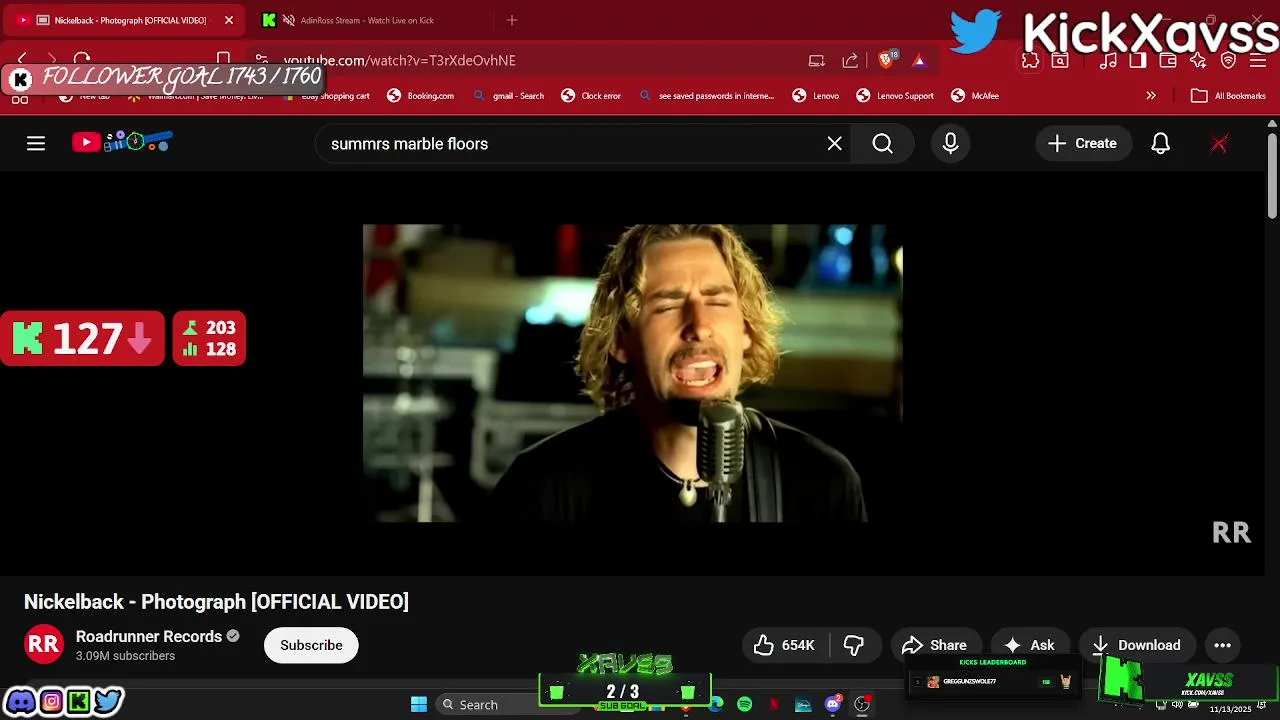Screen dimensions: 1280x720
Task: Click the bookmark page icon
Action: point(224,59)
